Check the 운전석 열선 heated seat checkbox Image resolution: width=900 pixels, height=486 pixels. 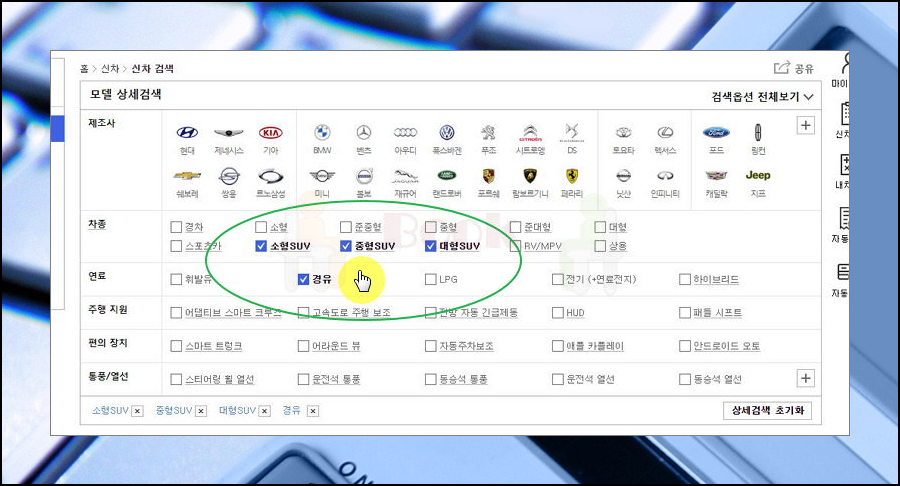coord(557,379)
